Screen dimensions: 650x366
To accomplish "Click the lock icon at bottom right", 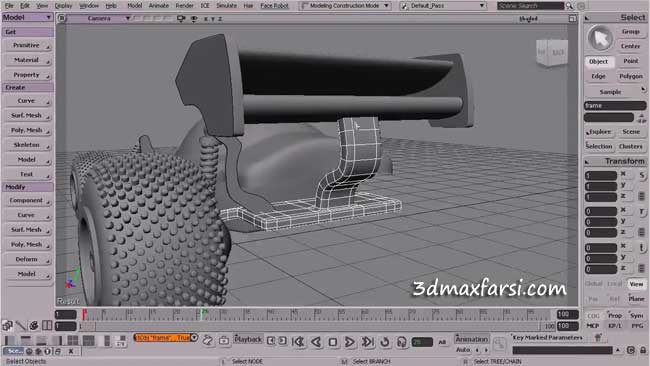I will point(642,350).
